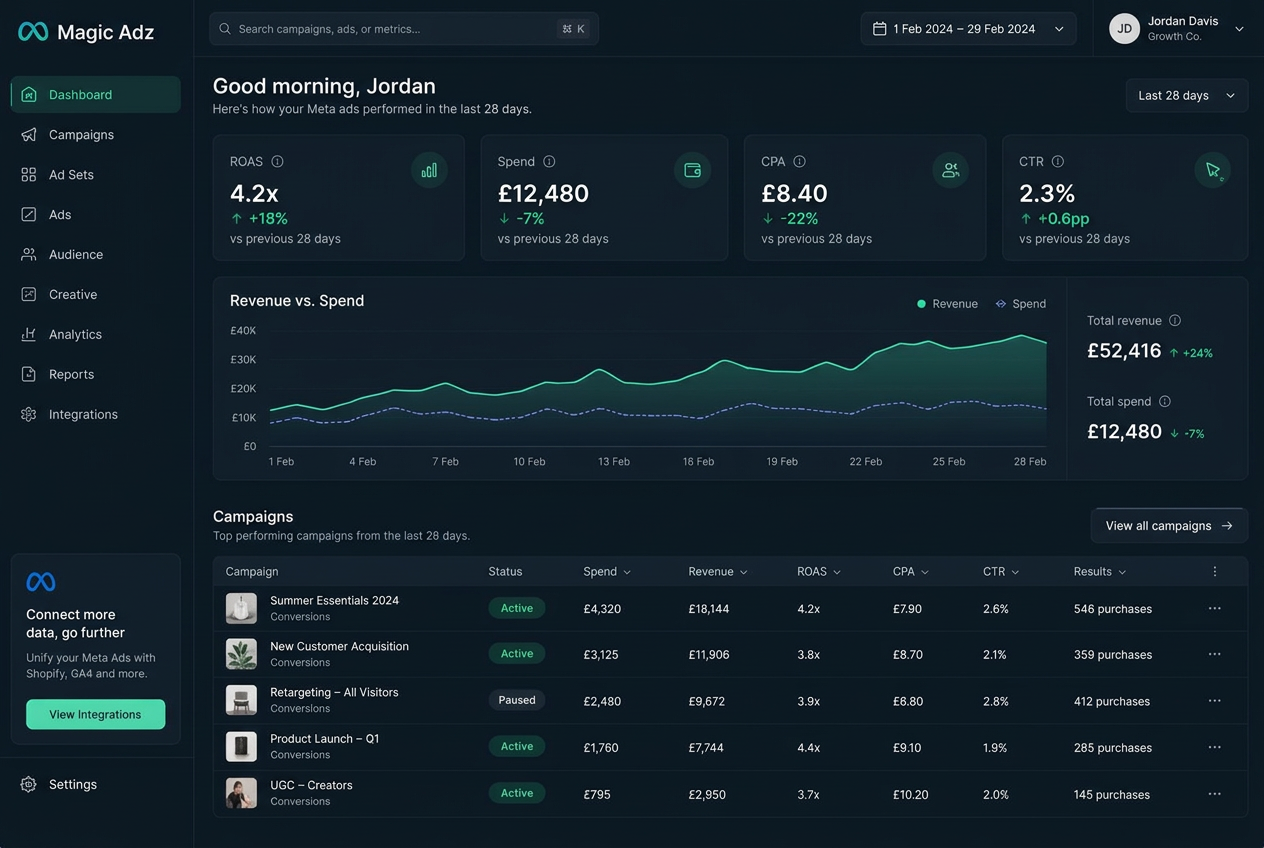Click the Settings gear icon
The image size is (1264, 848).
pyautogui.click(x=29, y=785)
